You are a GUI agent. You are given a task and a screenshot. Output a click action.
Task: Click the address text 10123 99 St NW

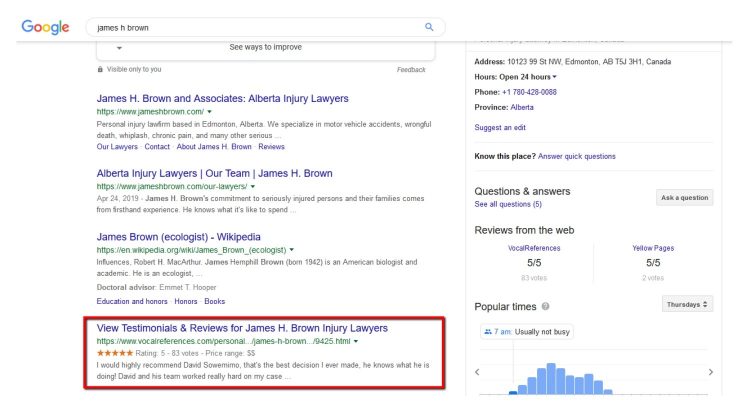pos(535,62)
